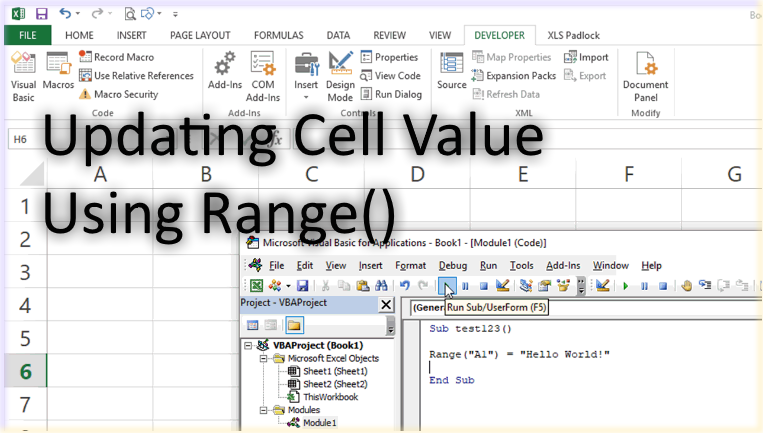Switch to the REVIEW tab

(389, 35)
